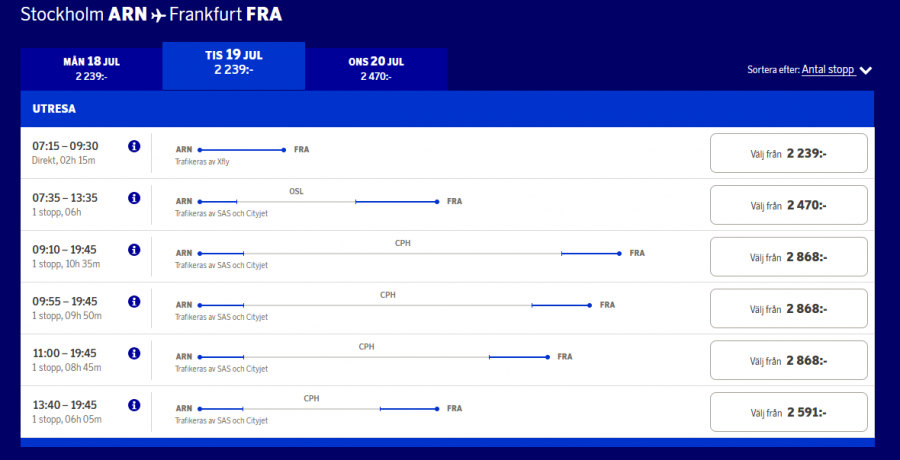Click the OSL stopover route diagram
This screenshot has width=900, height=460.
coord(317,201)
